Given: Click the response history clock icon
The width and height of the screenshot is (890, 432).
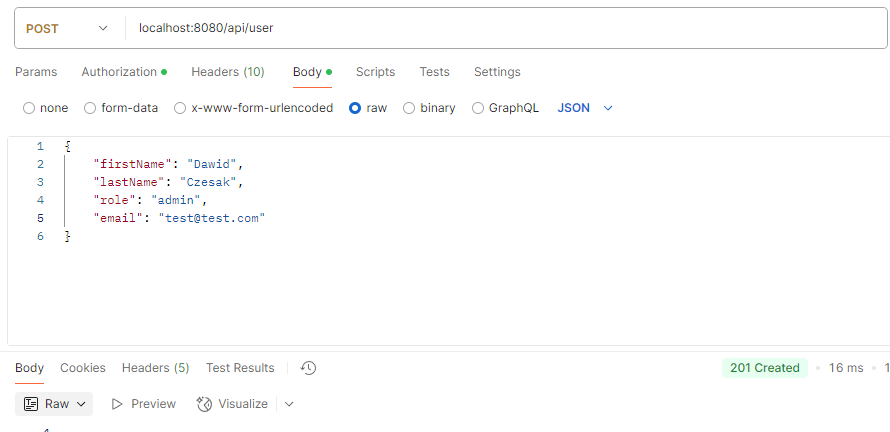Looking at the screenshot, I should (x=308, y=368).
